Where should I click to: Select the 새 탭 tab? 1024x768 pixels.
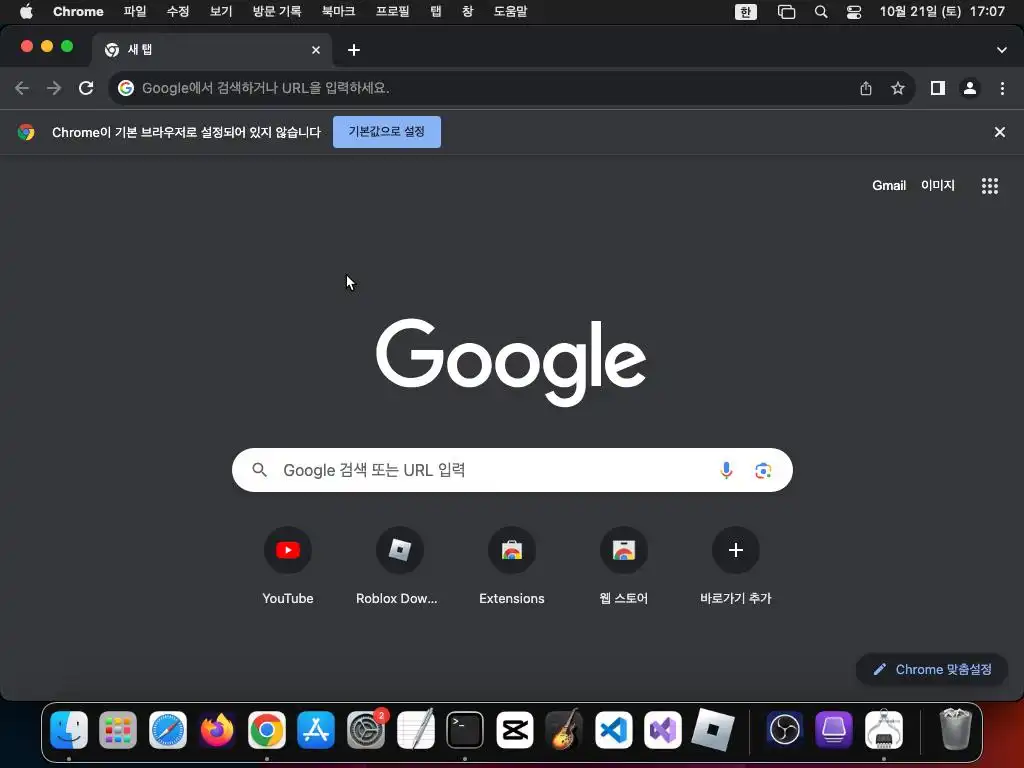click(212, 50)
